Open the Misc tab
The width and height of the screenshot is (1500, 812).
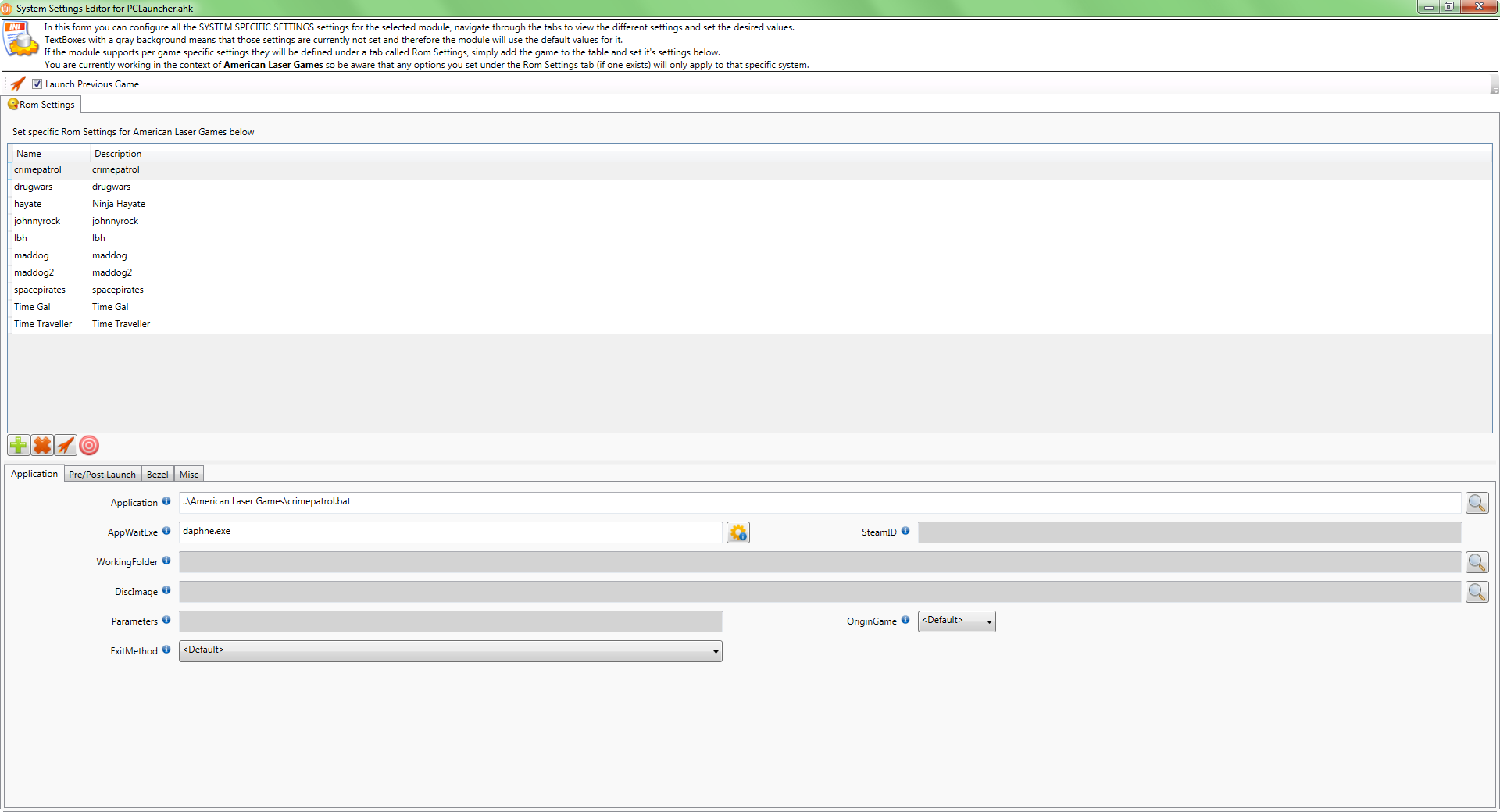point(188,475)
